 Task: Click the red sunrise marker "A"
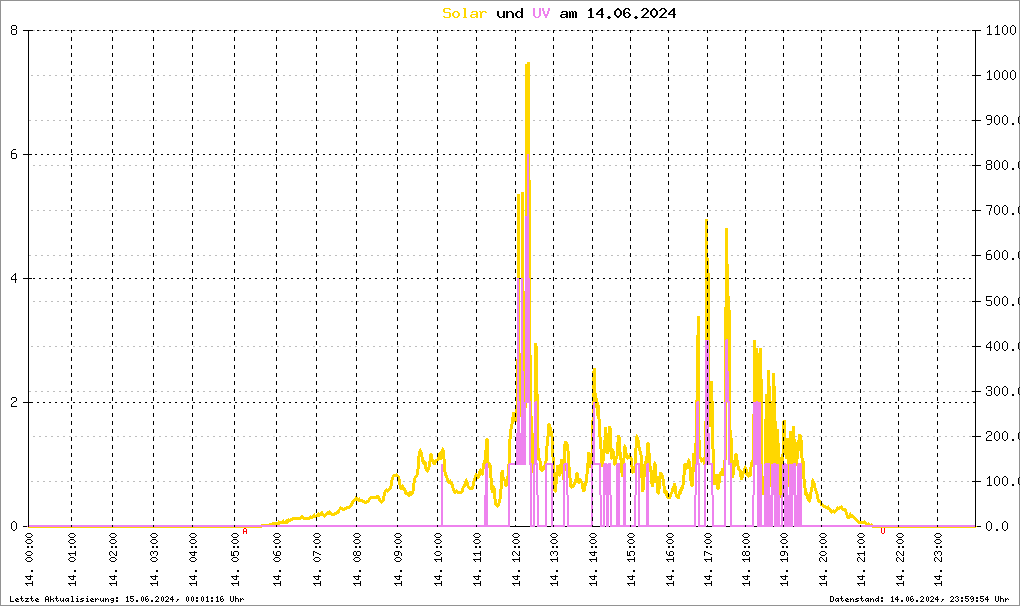[245, 531]
